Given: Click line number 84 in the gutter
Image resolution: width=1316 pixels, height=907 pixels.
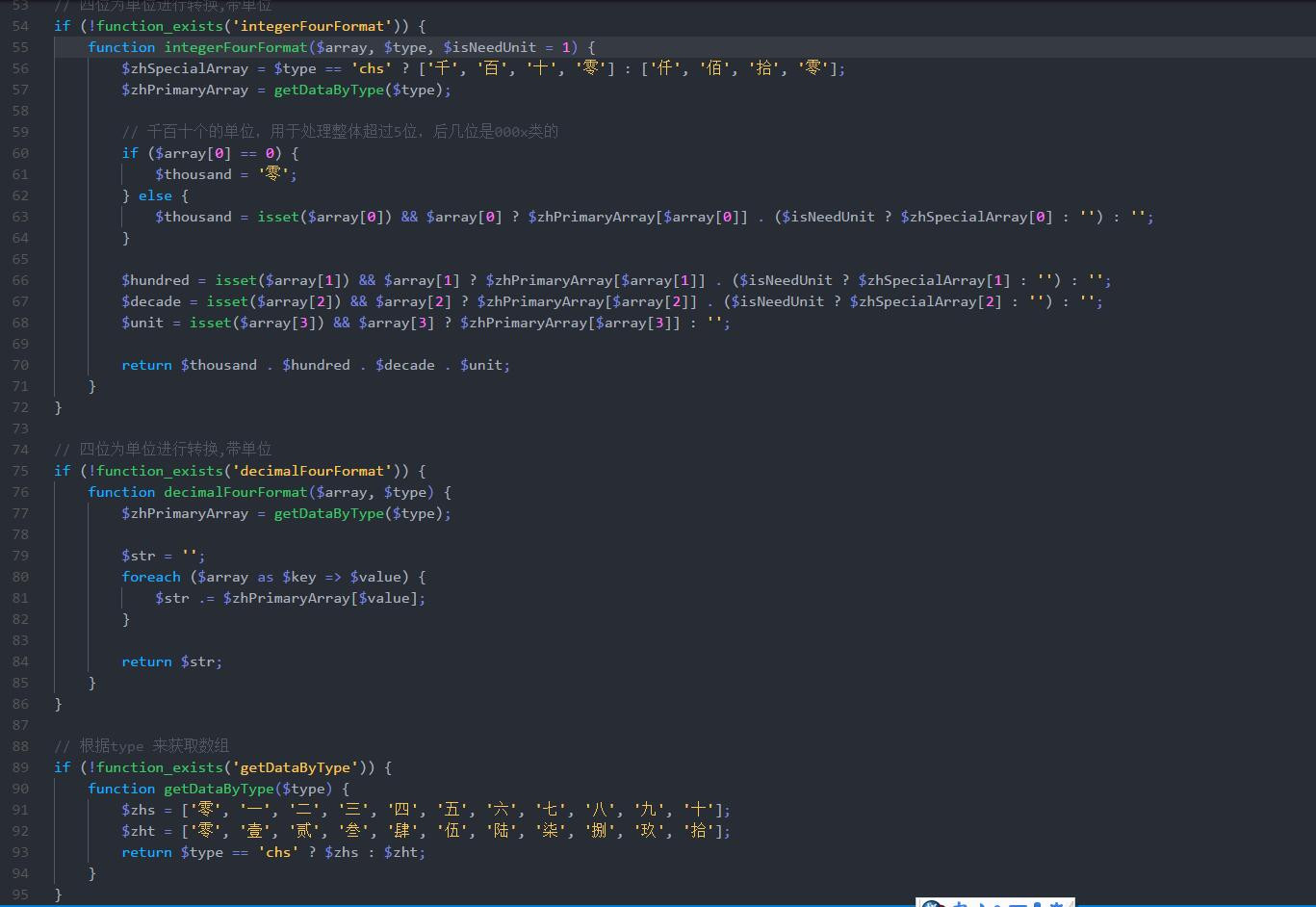Looking at the screenshot, I should click(x=20, y=661).
